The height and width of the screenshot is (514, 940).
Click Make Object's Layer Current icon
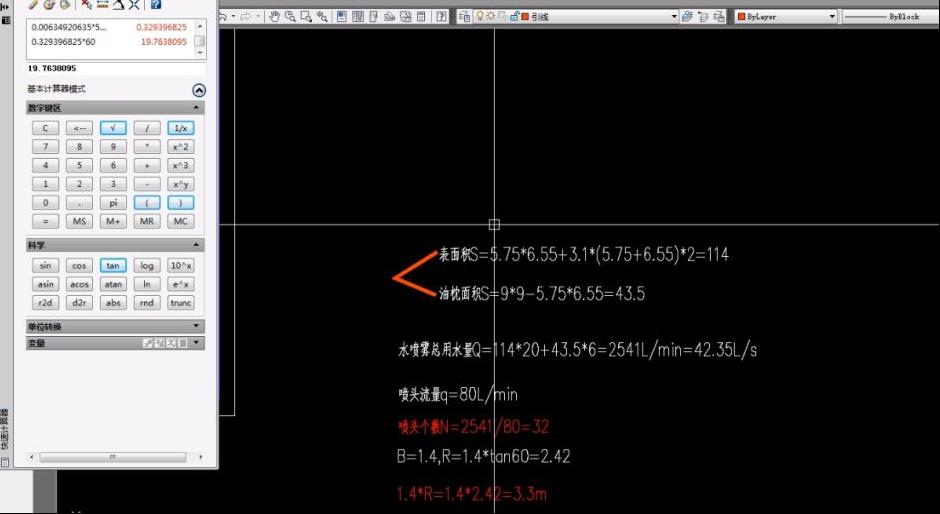pyautogui.click(x=687, y=17)
